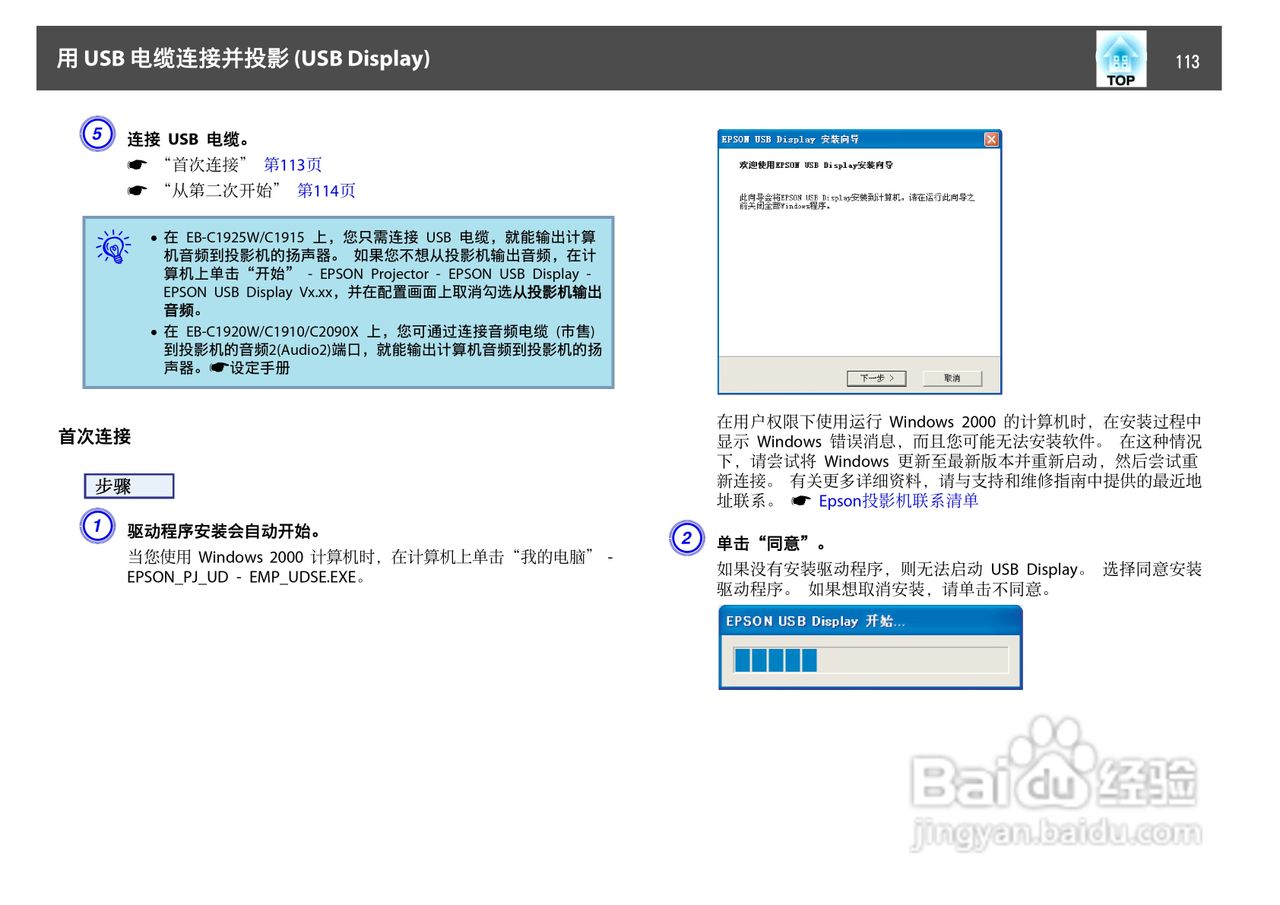Click the EPSON USB Display 开始 progress bar
The width and height of the screenshot is (1280, 905).
[x=869, y=660]
